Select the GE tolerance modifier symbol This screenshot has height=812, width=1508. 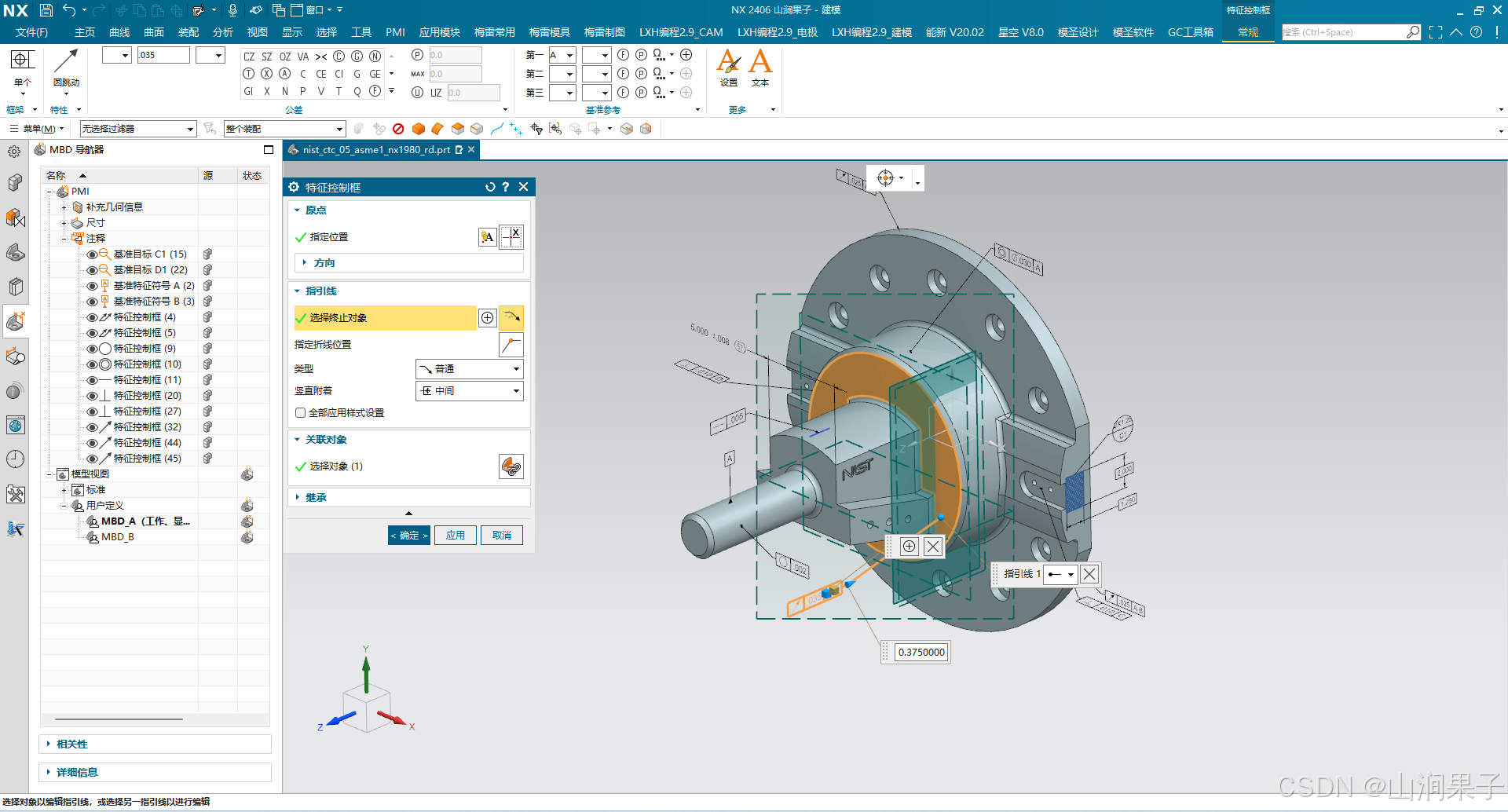tap(375, 74)
